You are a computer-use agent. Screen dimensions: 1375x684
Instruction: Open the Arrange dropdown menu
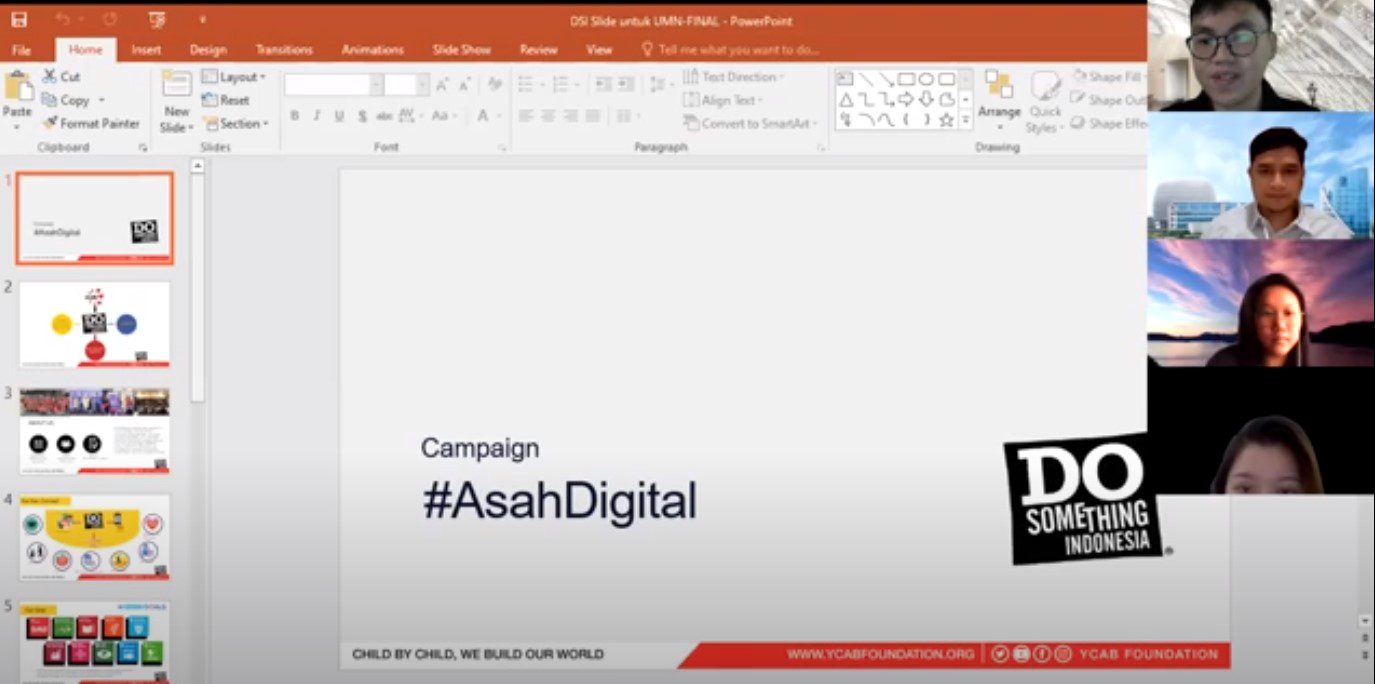tap(999, 100)
